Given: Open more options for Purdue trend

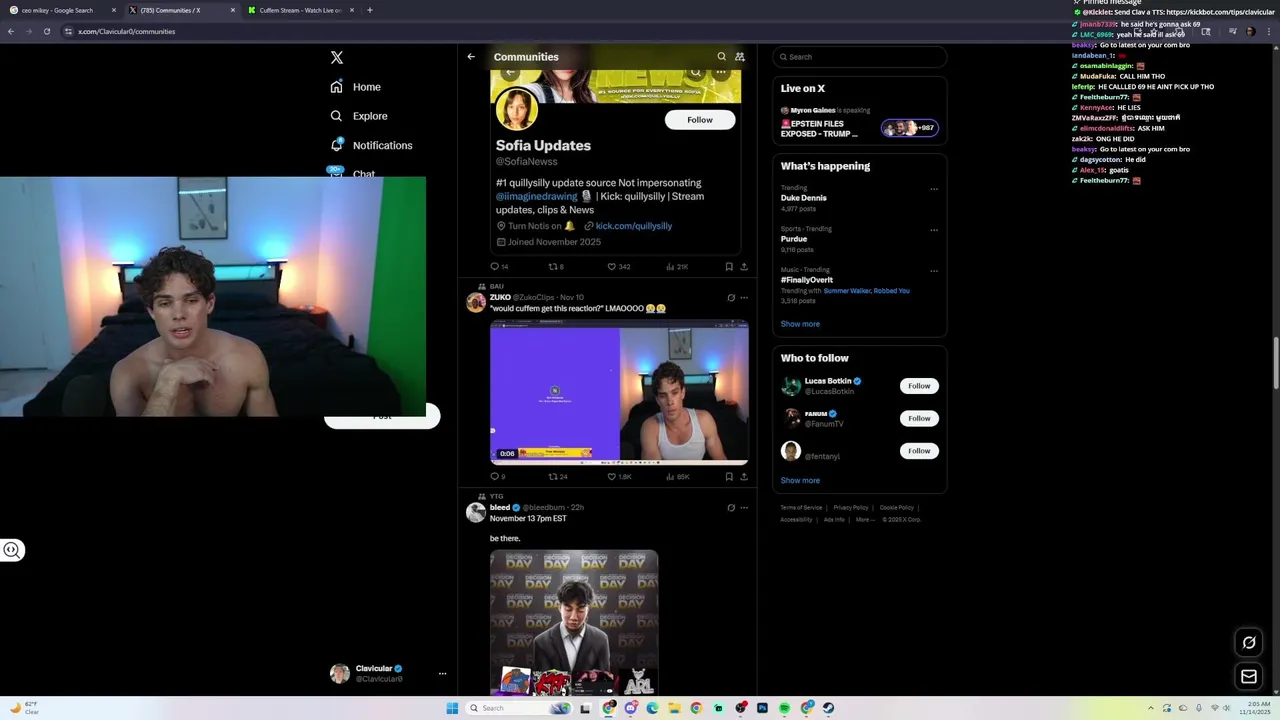Looking at the screenshot, I should point(934,230).
